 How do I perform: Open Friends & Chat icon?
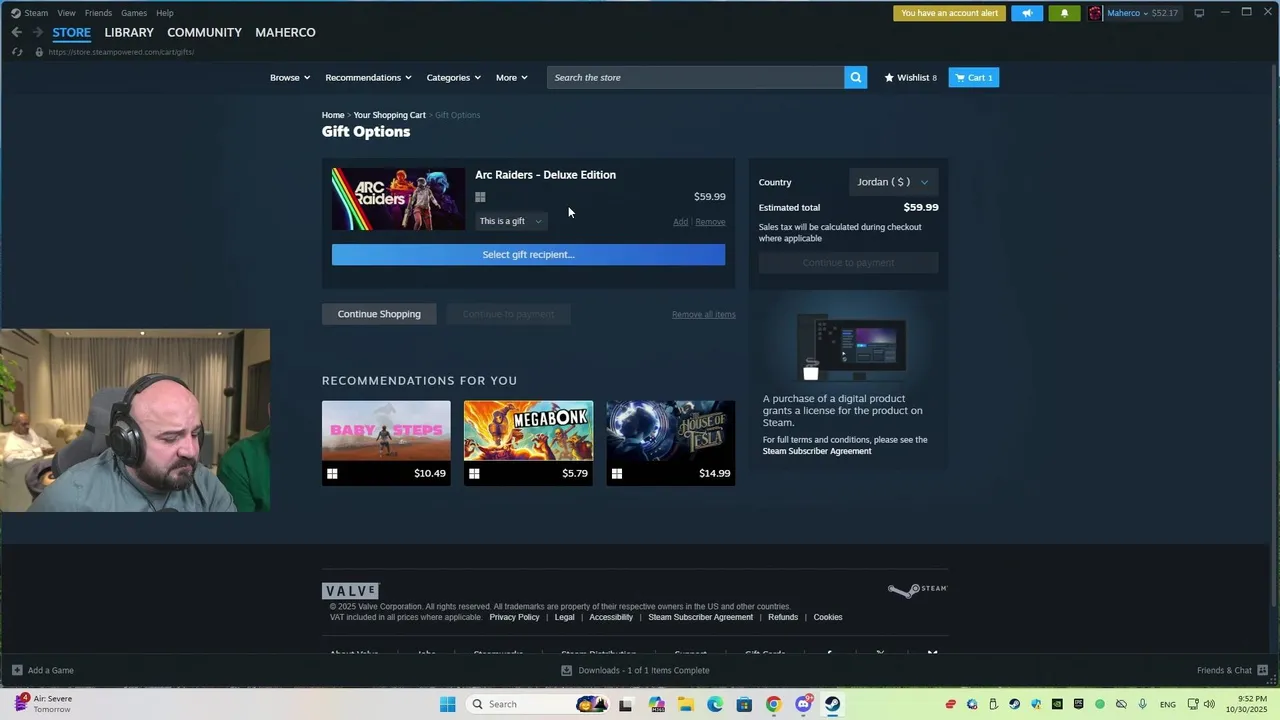pyautogui.click(x=1263, y=670)
